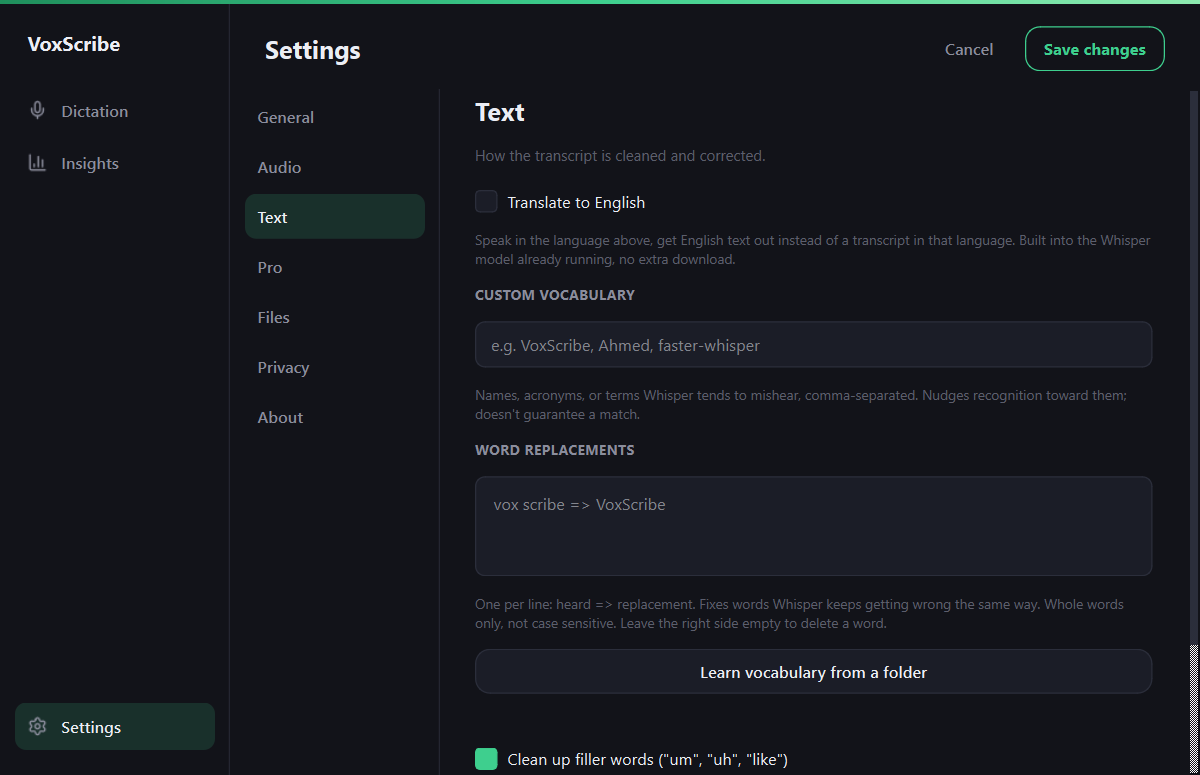The image size is (1200, 775).
Task: Uncheck Clean up filler words checkbox
Action: click(486, 759)
